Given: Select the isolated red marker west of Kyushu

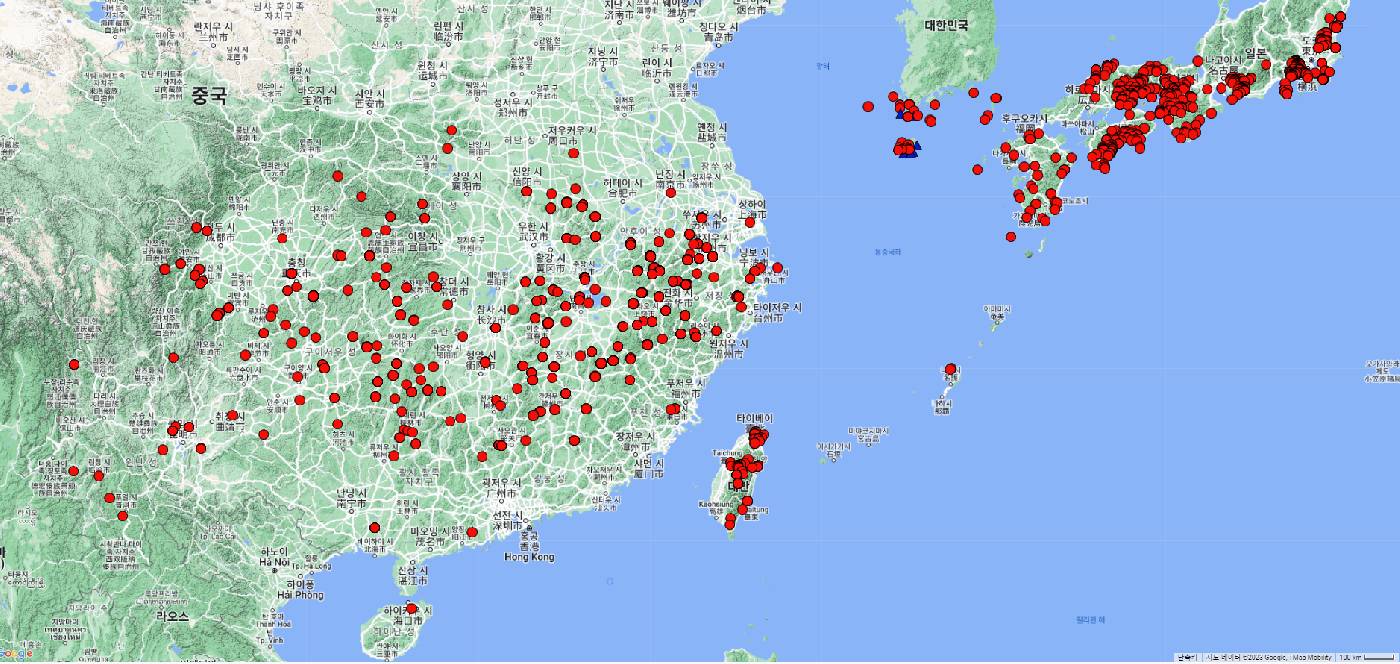Looking at the screenshot, I should (977, 170).
